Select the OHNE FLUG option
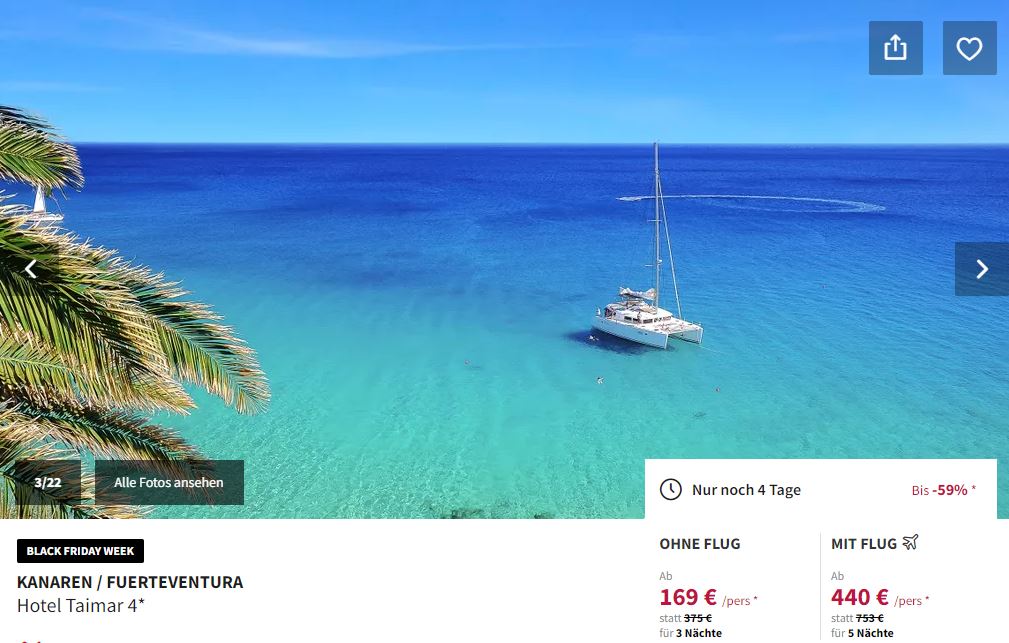This screenshot has width=1009, height=643. [699, 544]
